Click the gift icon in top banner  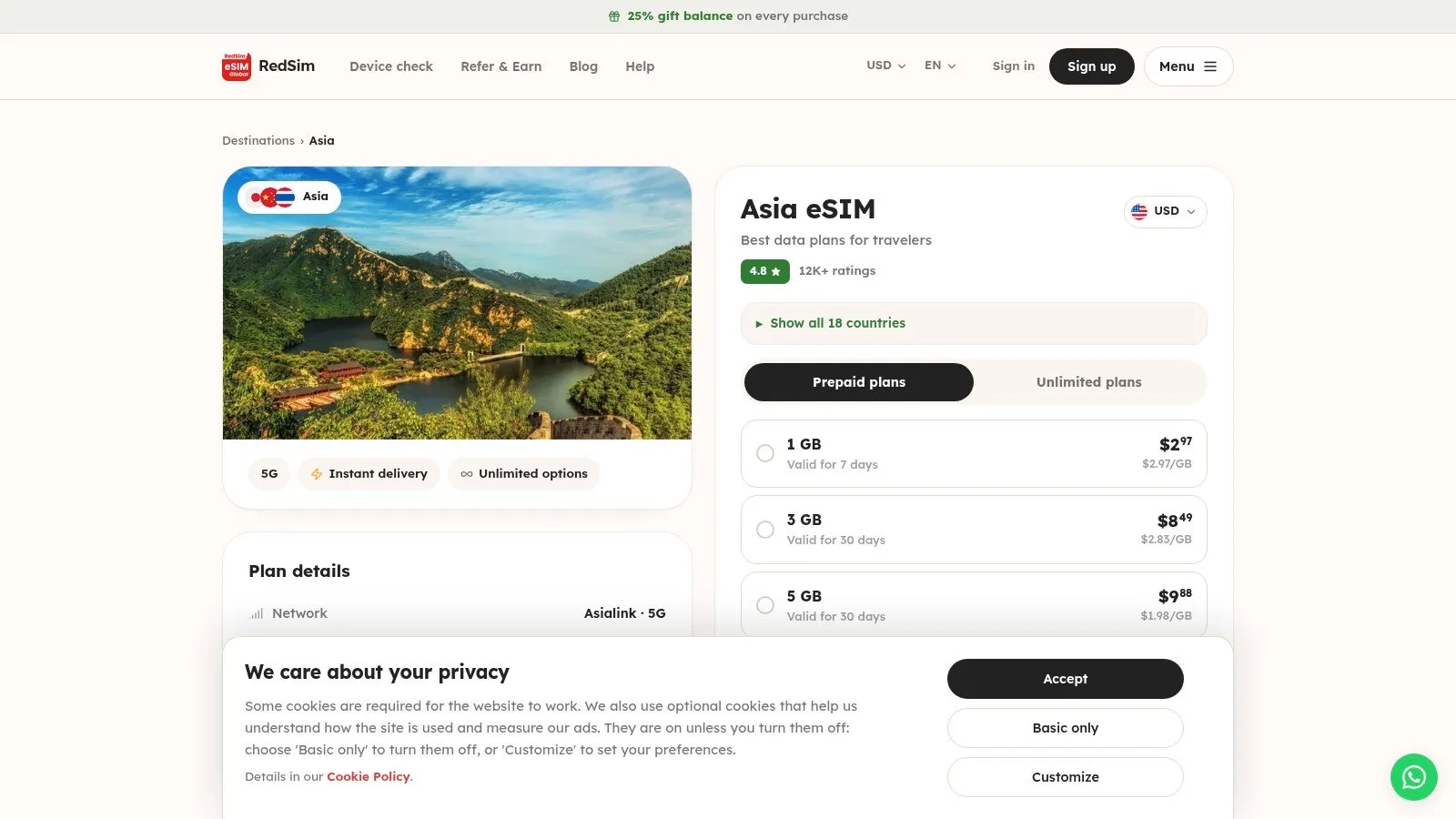coord(614,16)
